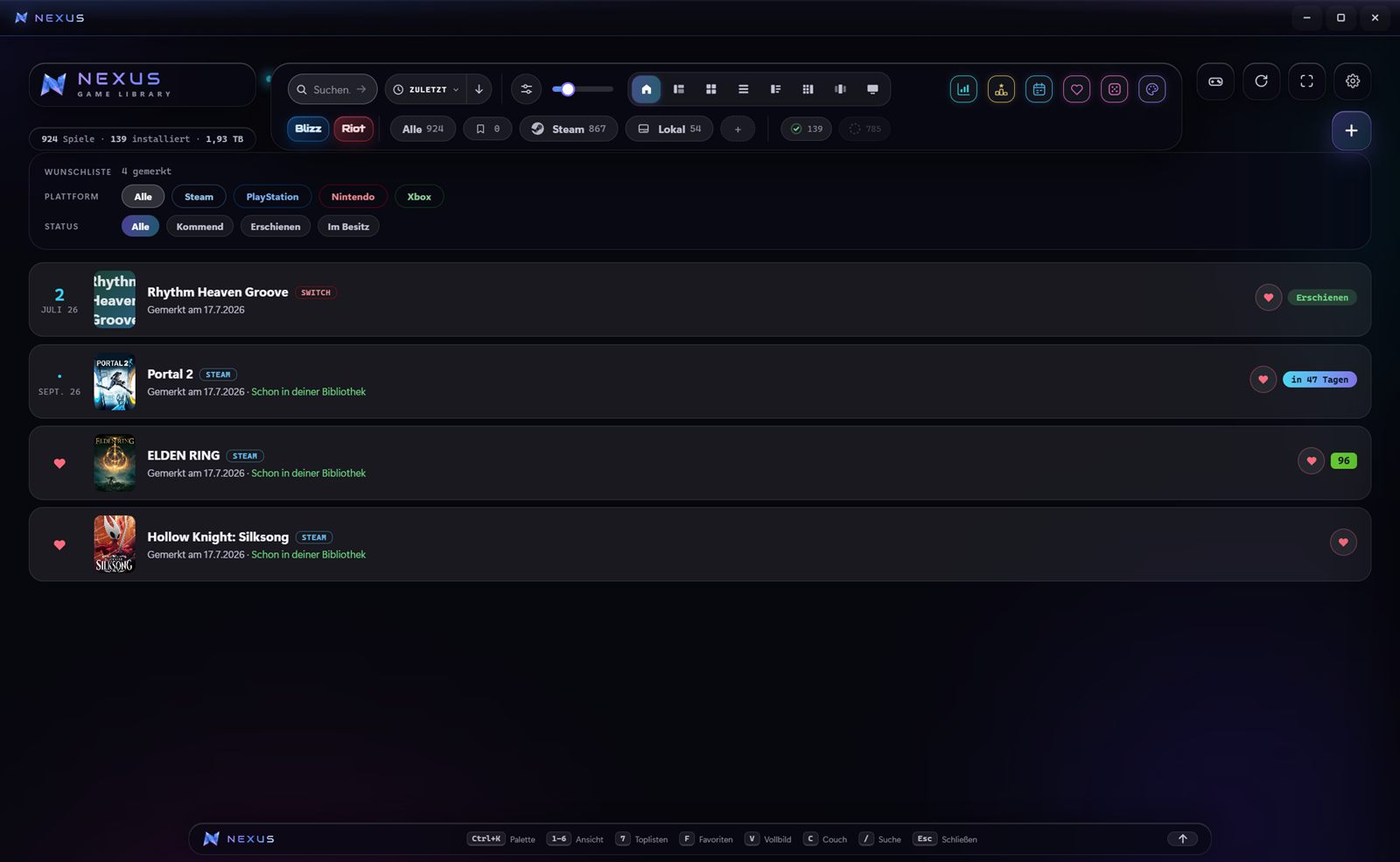The height and width of the screenshot is (862, 1400).
Task: Switch to the plain list view icon
Action: [x=743, y=89]
